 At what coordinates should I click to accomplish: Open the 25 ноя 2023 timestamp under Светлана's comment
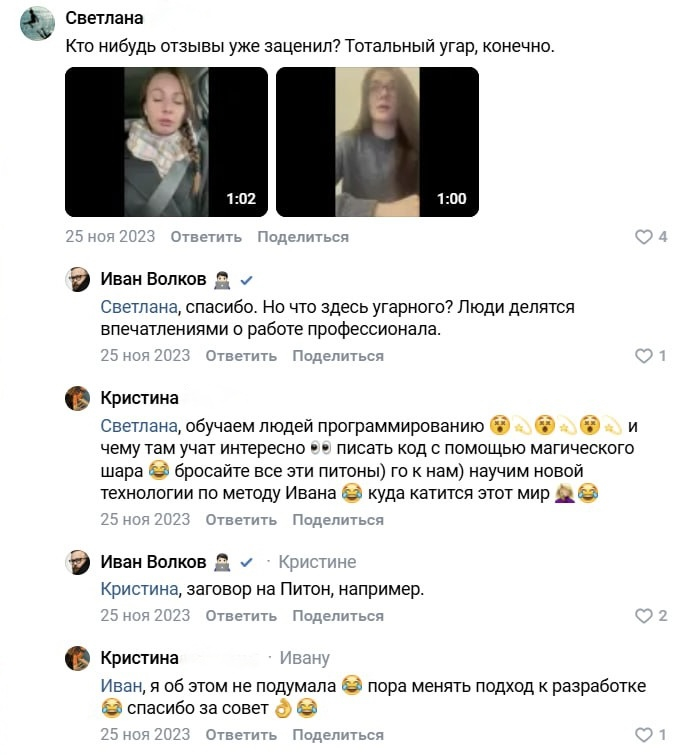click(x=110, y=237)
